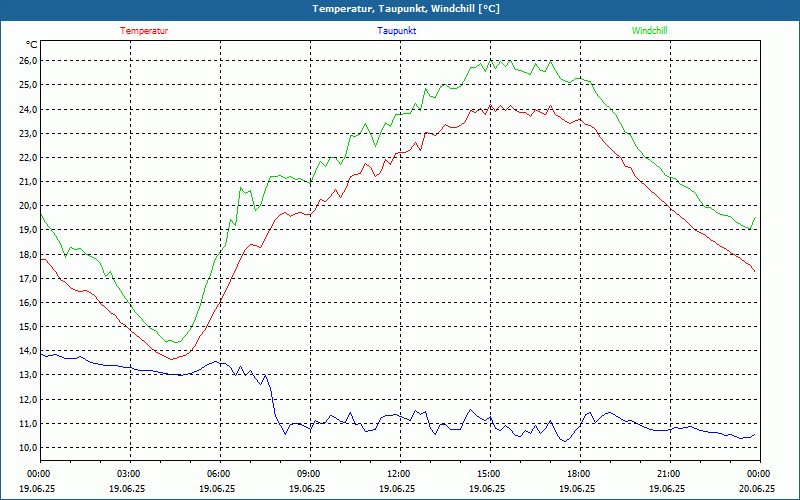
Task: Click the '16,0' y-axis value
Action: 28,303
